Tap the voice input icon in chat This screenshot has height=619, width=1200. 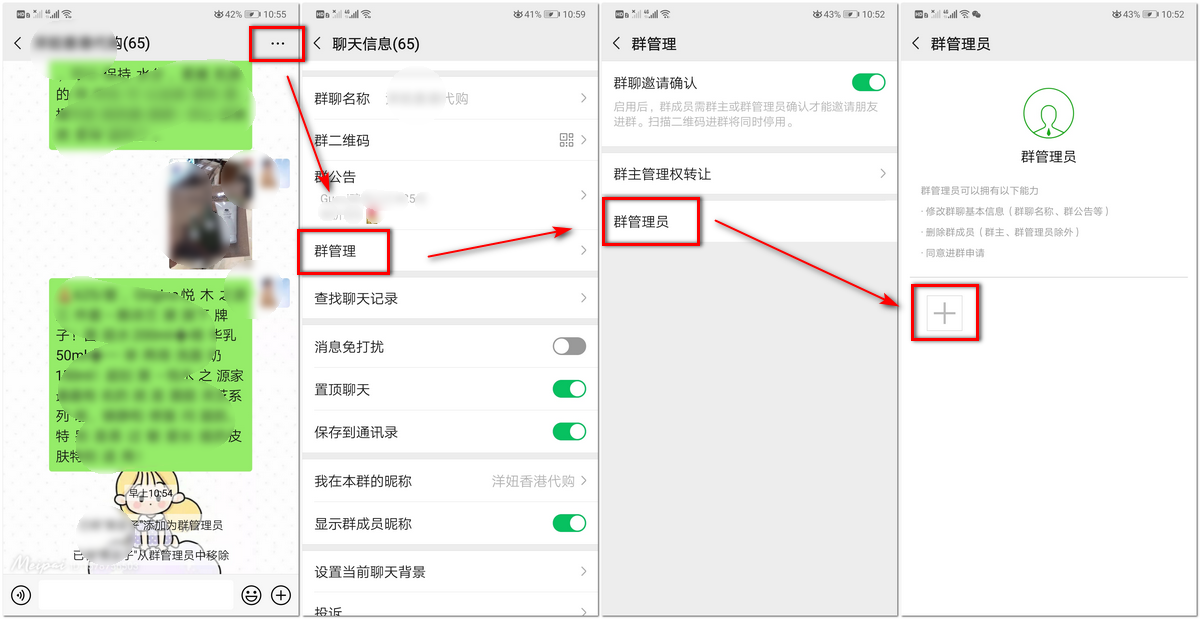tap(21, 595)
